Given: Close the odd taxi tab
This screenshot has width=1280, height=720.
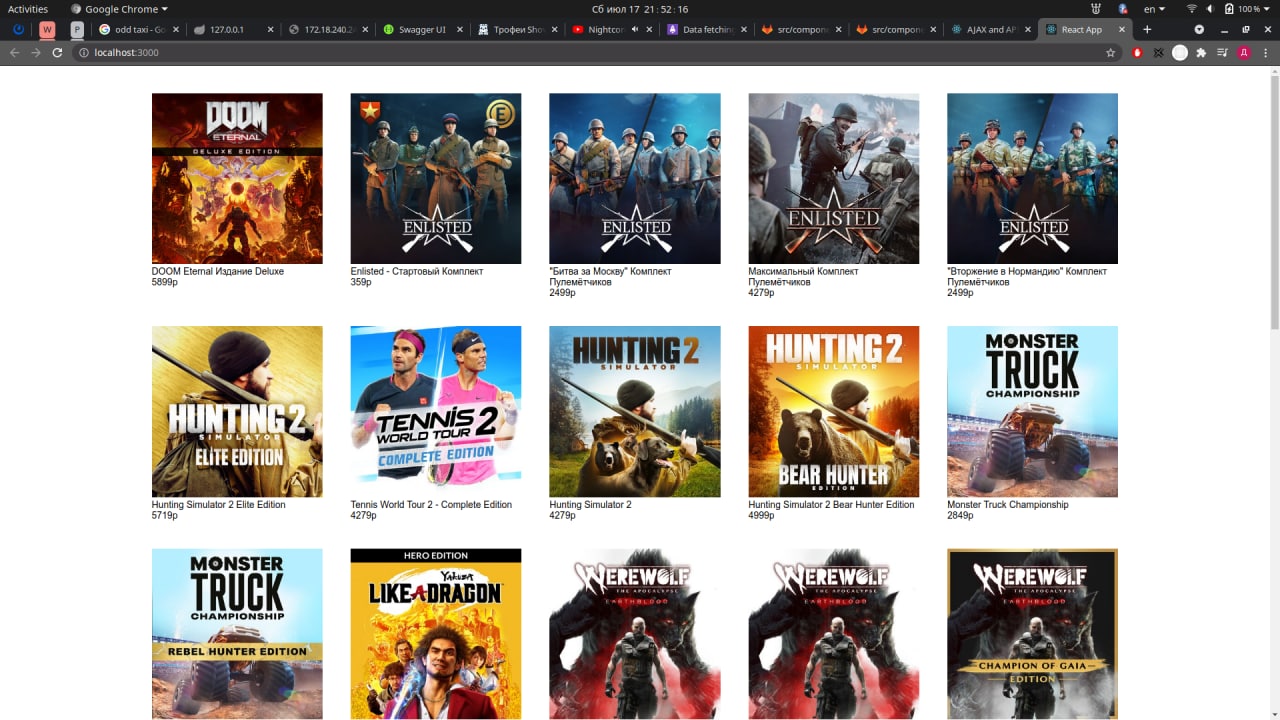Looking at the screenshot, I should tap(176, 29).
